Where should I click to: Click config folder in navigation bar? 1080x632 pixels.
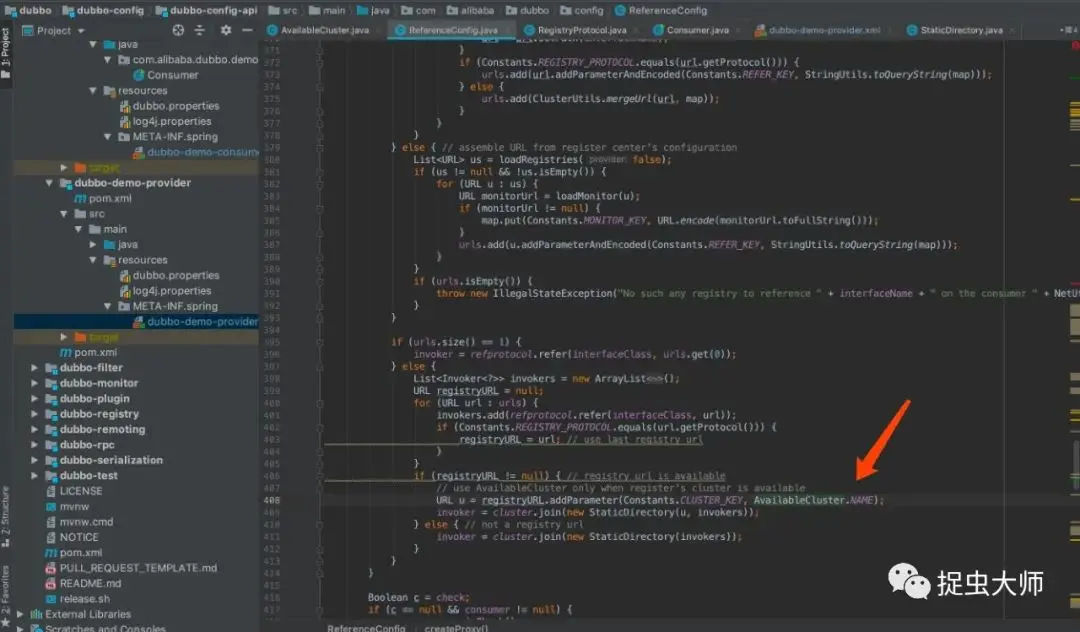pyautogui.click(x=582, y=10)
